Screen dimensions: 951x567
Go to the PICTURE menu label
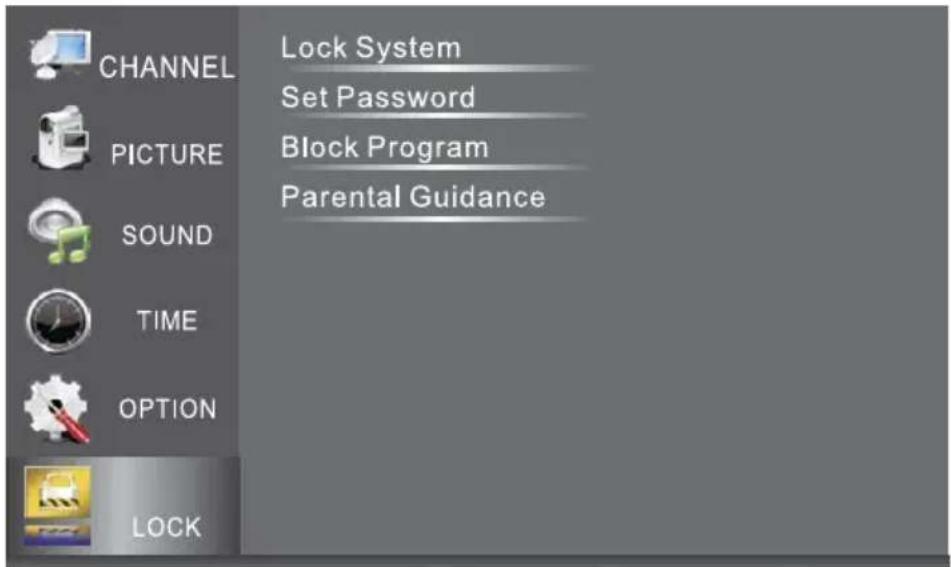click(x=166, y=155)
